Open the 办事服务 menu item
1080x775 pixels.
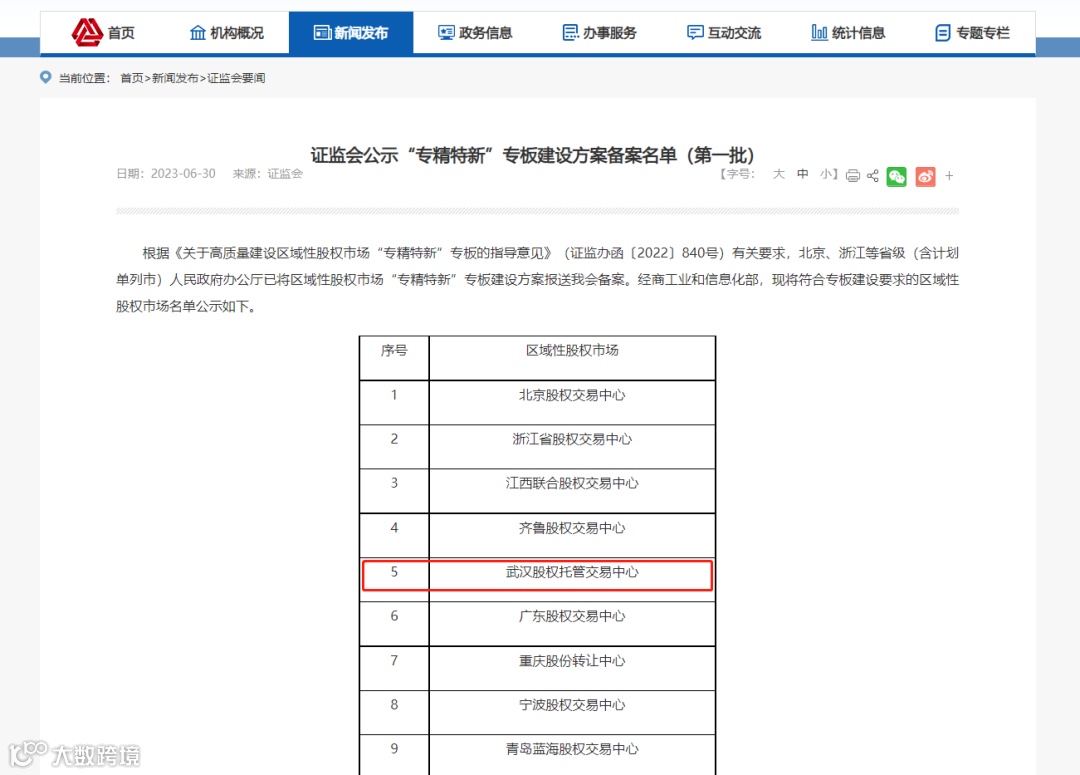610,32
